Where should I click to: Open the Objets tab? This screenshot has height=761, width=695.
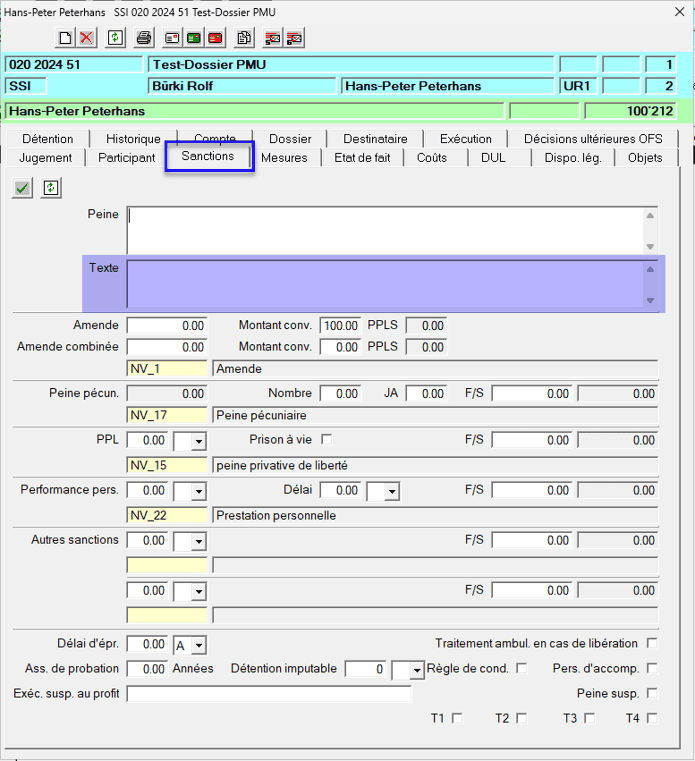coord(645,158)
